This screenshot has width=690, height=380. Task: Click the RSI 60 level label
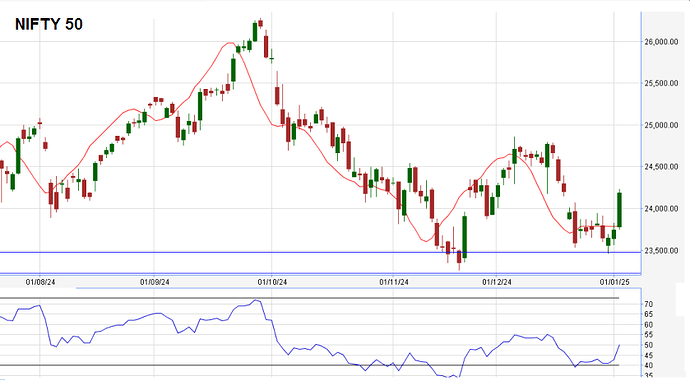click(649, 325)
